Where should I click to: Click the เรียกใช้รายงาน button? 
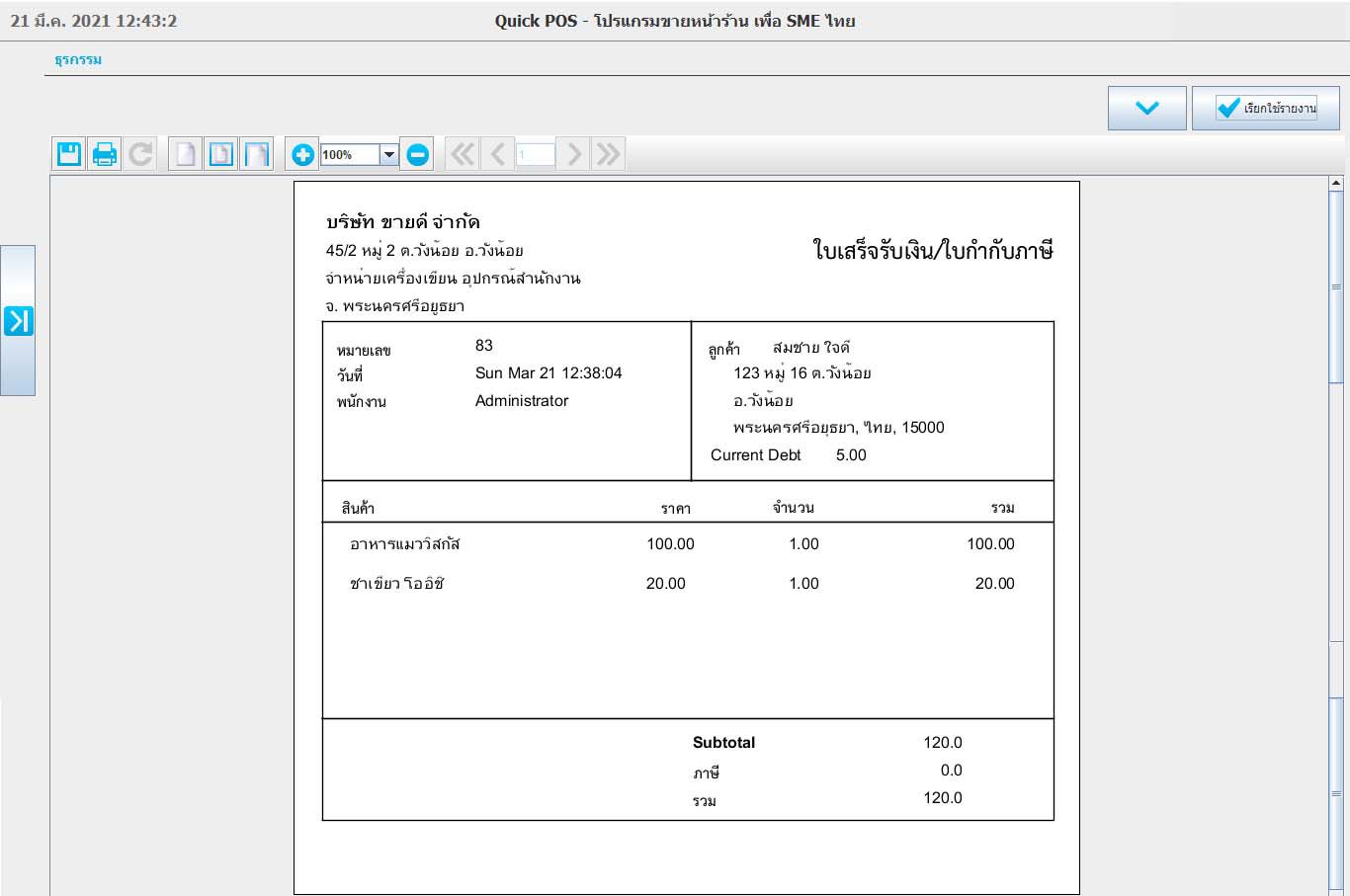click(x=1266, y=108)
